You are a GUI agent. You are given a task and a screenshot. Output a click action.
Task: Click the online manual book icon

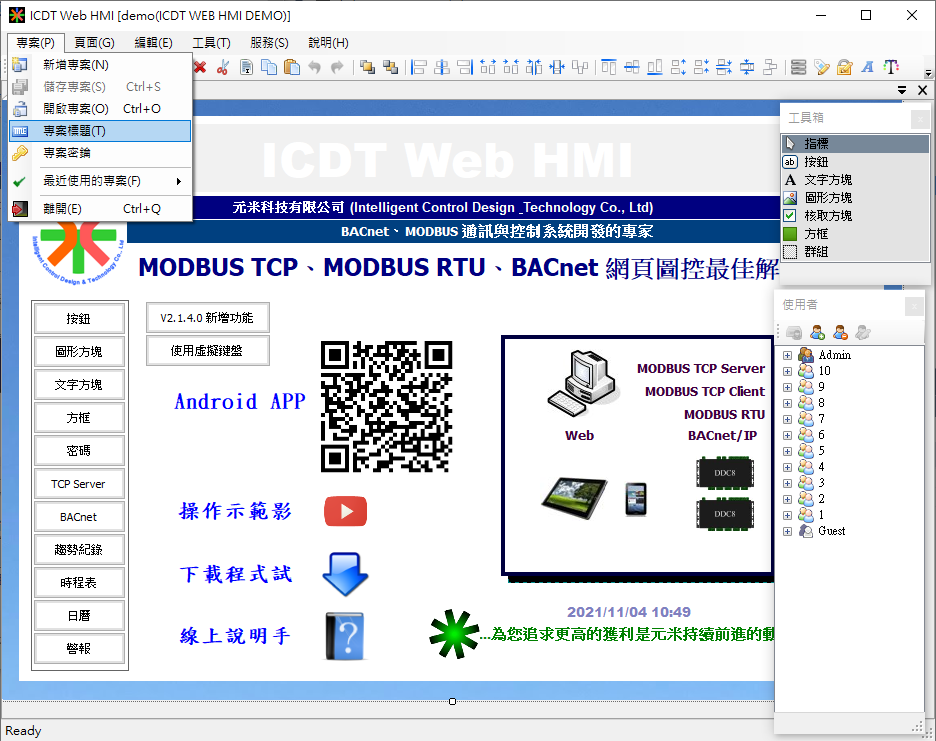[345, 636]
